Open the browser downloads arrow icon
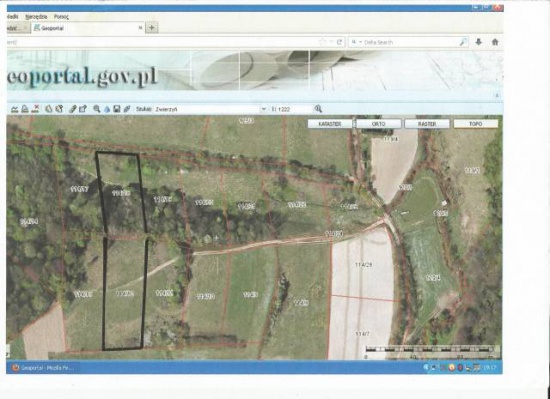The width and height of the screenshot is (550, 399). [478, 42]
